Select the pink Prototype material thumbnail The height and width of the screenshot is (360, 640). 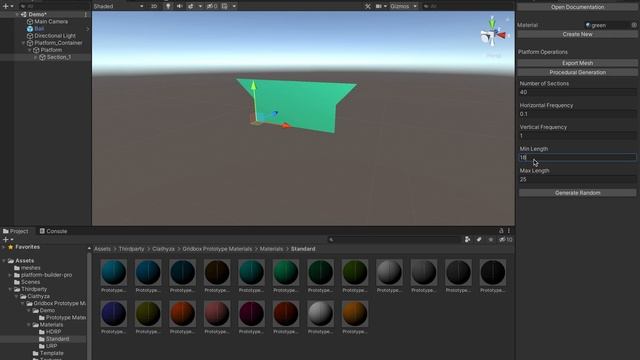217,314
